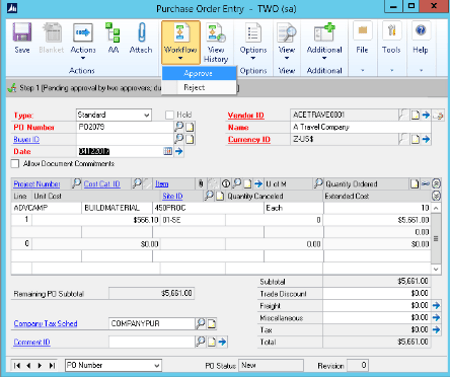The image size is (450, 377).
Task: Open the Comment ID link
Action: pyautogui.click(x=32, y=342)
